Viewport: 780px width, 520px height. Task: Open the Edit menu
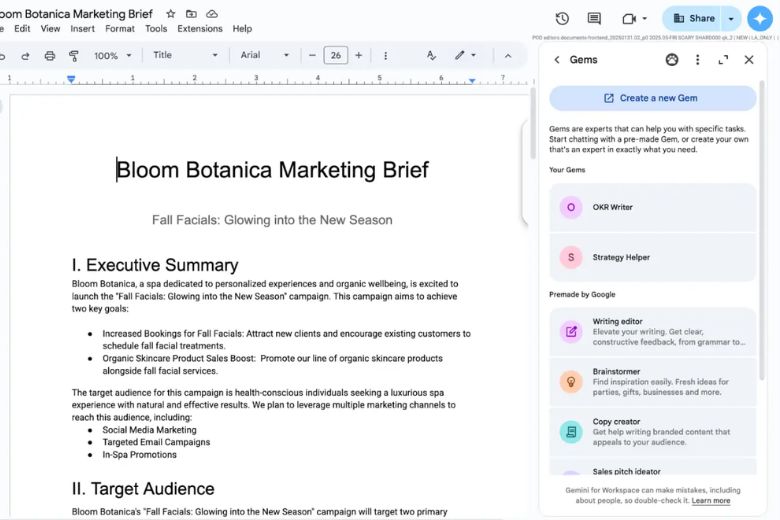pos(22,29)
